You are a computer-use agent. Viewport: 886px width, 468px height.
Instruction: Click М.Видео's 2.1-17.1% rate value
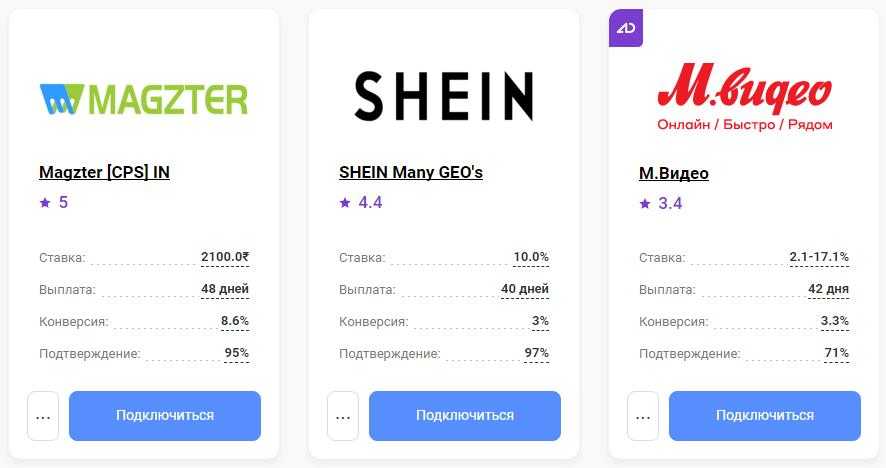(819, 257)
